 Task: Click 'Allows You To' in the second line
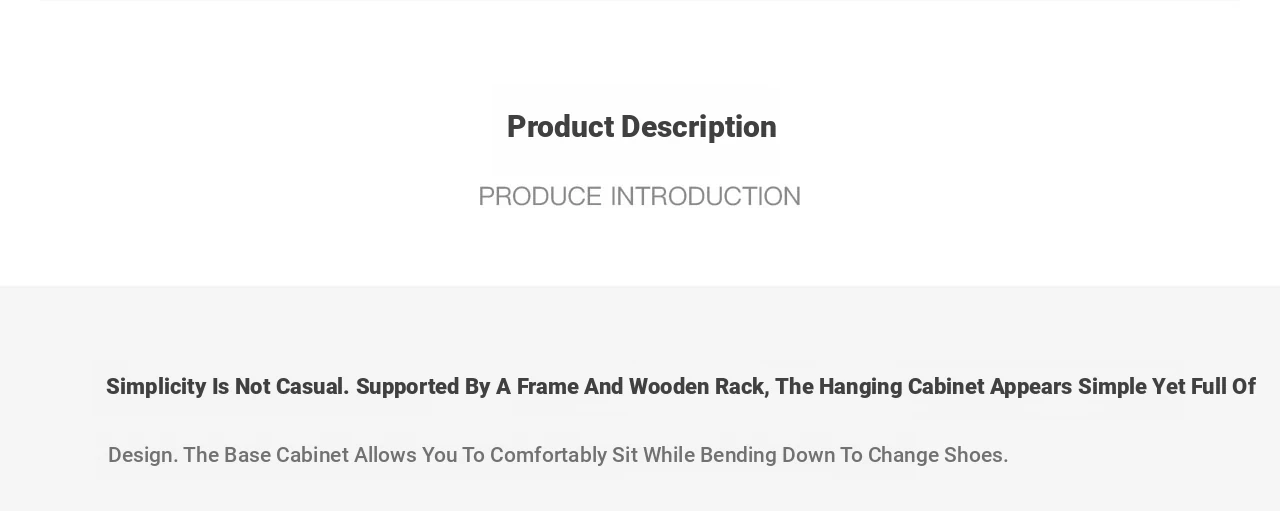click(419, 455)
